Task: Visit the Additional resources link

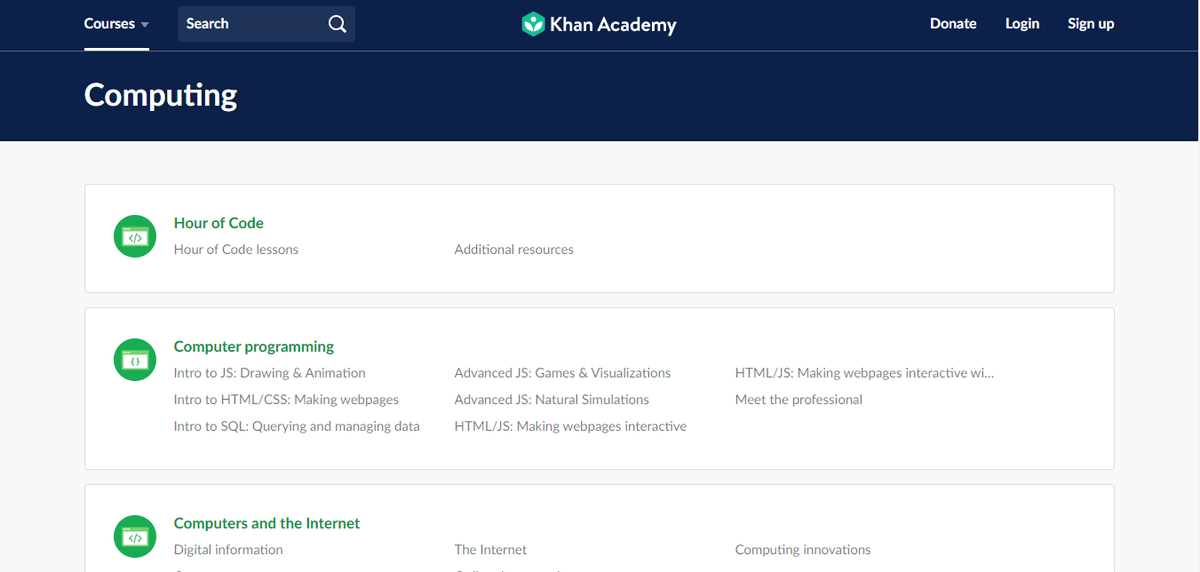Action: click(x=514, y=249)
